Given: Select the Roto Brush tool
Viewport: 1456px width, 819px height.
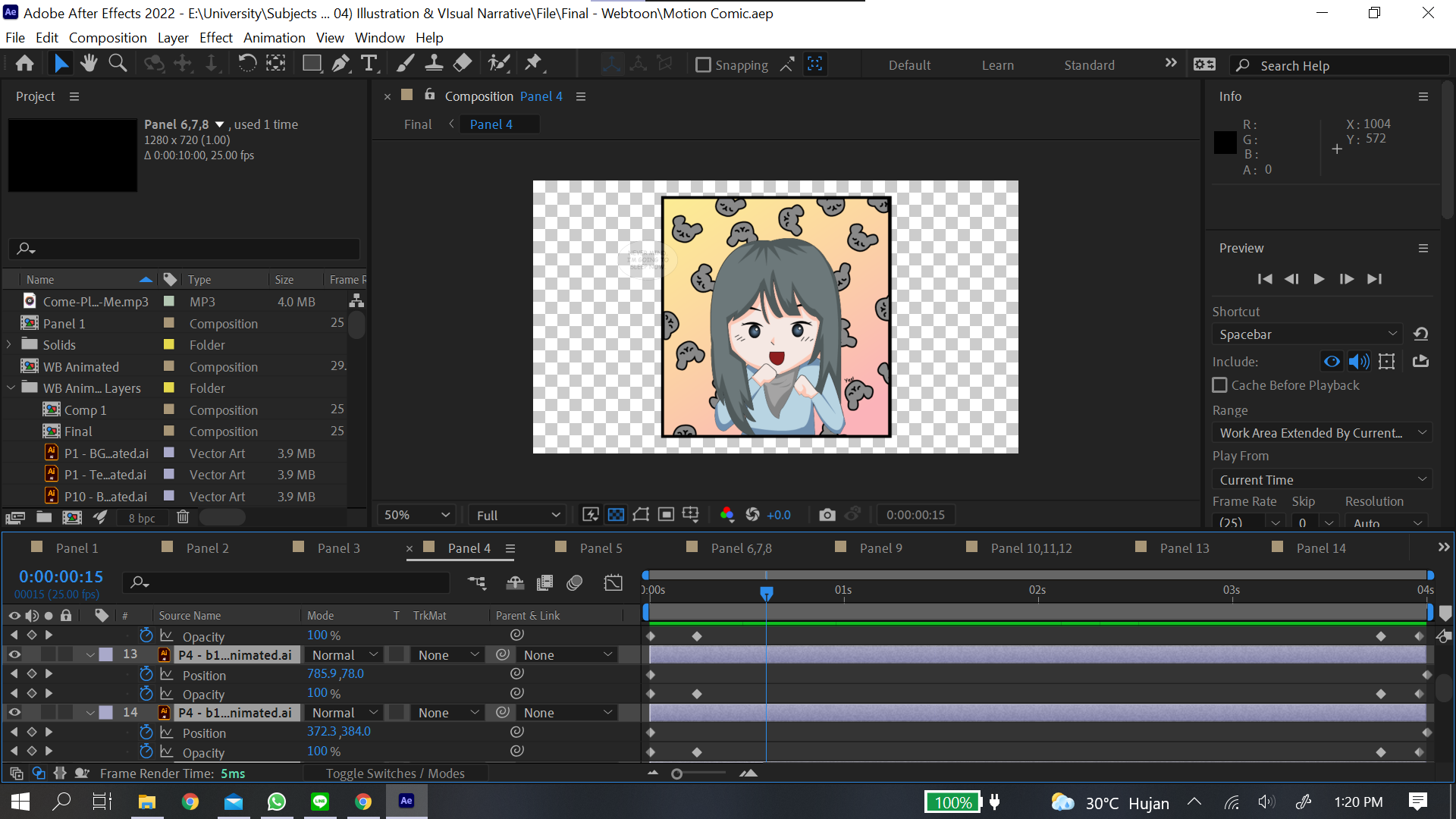Looking at the screenshot, I should click(x=498, y=64).
